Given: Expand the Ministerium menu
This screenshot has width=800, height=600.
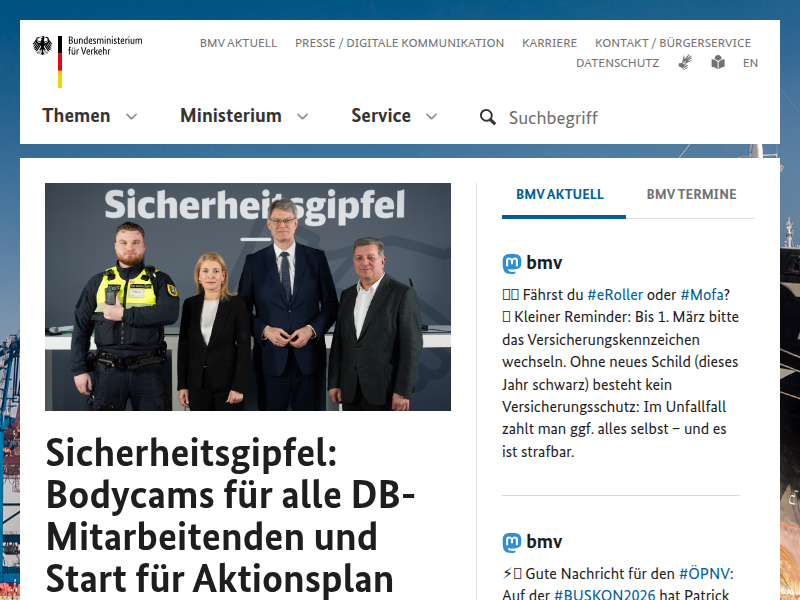Looking at the screenshot, I should click(x=244, y=116).
